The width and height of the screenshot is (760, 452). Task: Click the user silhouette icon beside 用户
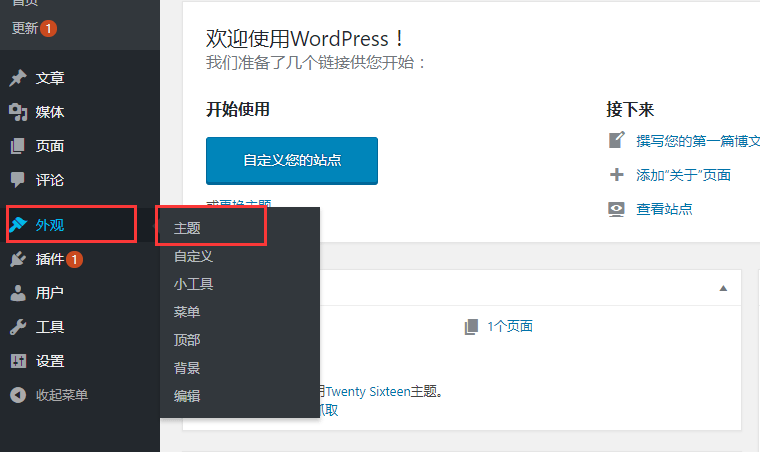[x=18, y=293]
